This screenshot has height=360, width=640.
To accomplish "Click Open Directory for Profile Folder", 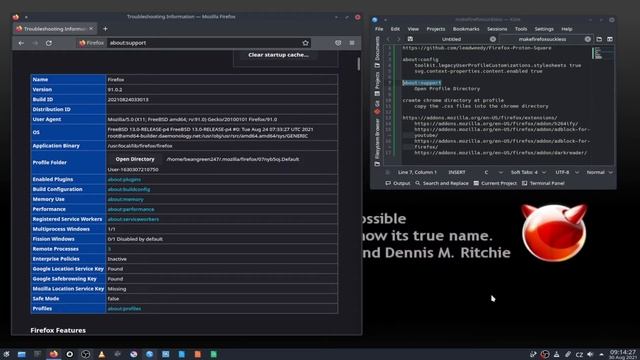I will [135, 159].
